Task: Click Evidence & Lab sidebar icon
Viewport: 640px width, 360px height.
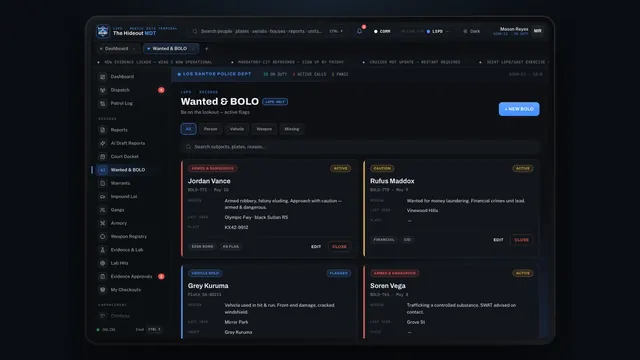Action: [x=102, y=250]
